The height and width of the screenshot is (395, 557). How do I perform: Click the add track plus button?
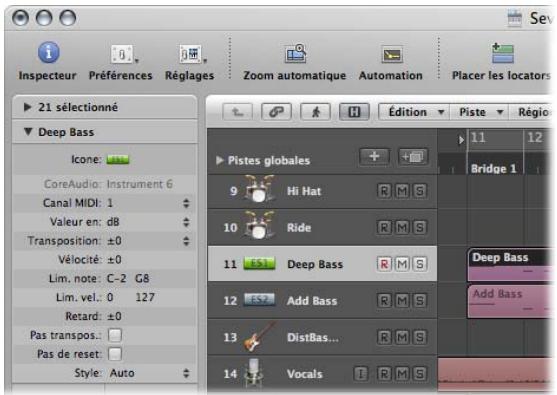[374, 156]
